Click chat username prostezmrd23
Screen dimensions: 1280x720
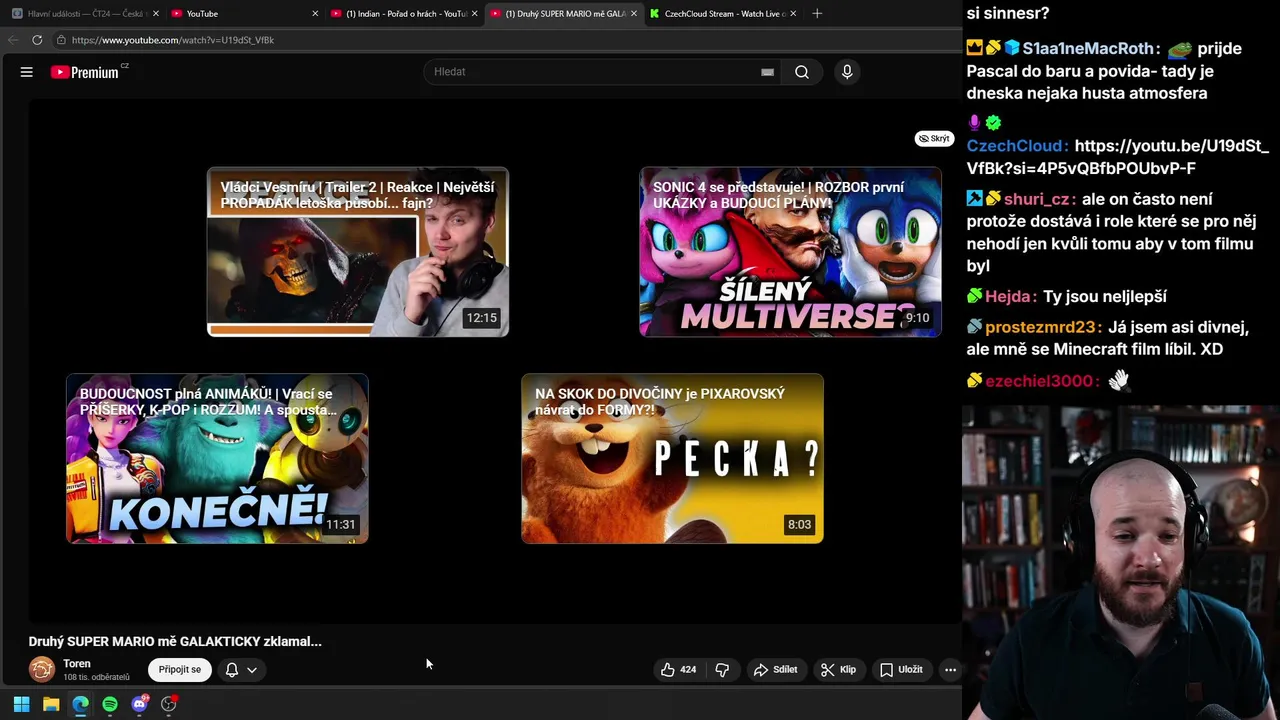pos(1042,328)
